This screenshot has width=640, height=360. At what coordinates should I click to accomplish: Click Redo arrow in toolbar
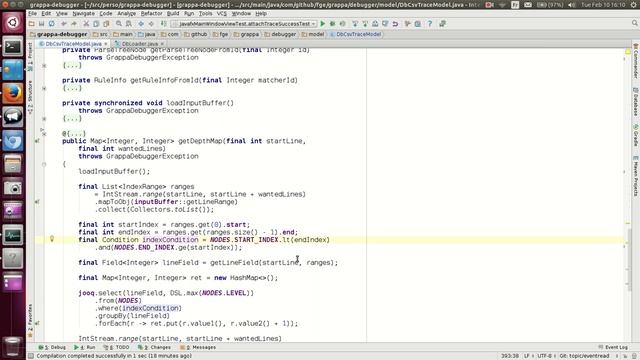pos(73,24)
